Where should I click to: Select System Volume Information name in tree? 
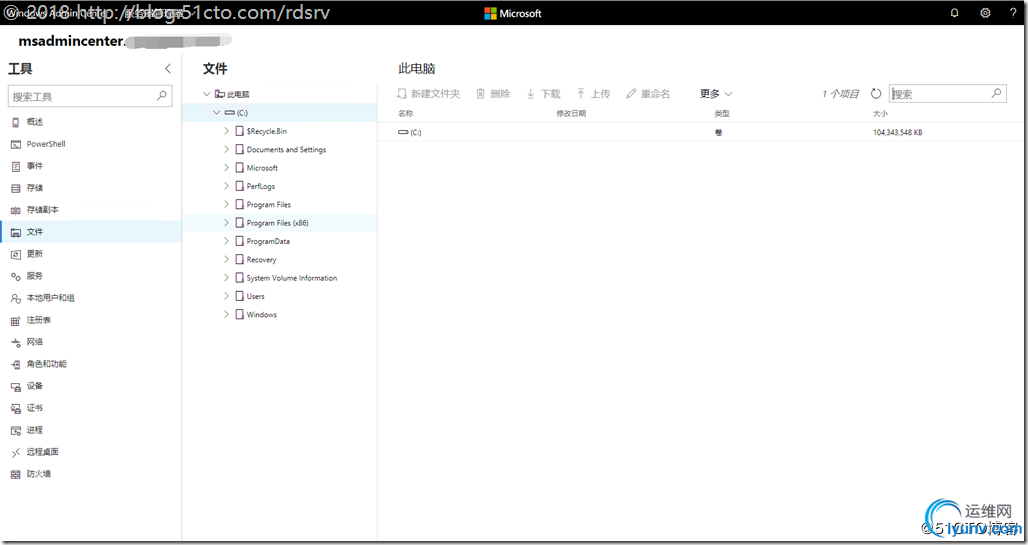point(292,278)
